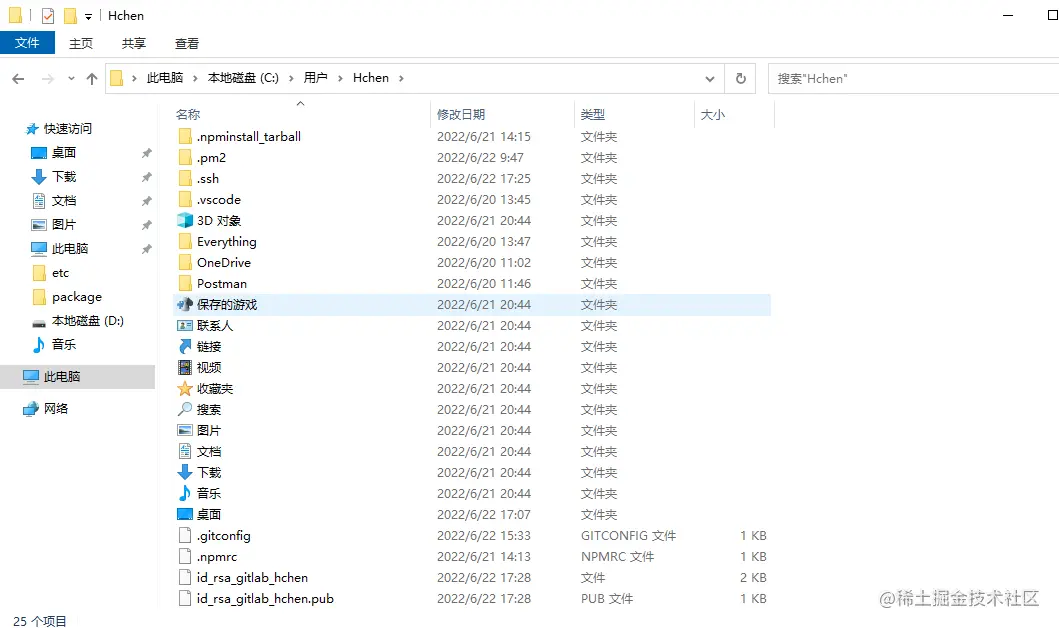Viewport: 1059px width, 628px height.
Task: Select the etc folder in sidebar
Action: point(60,273)
